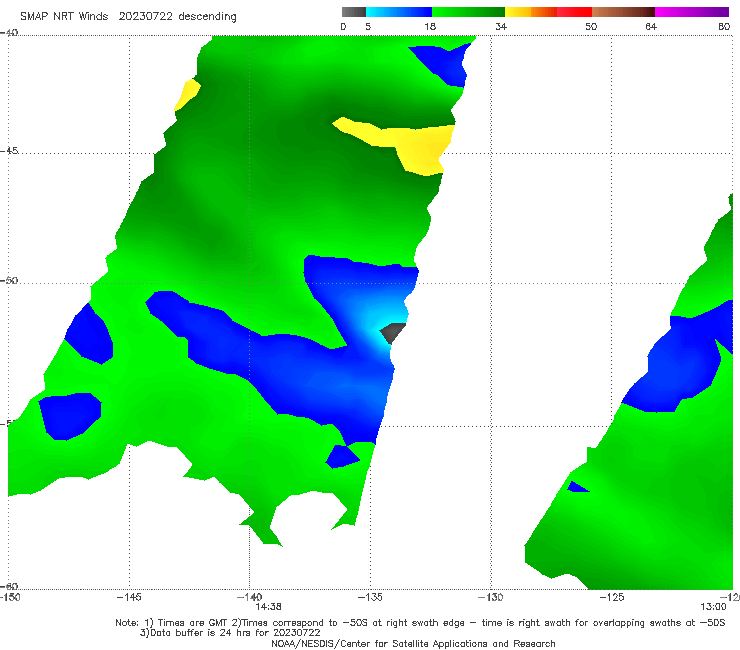Click the longitude label -145
740x650 pixels.
click(129, 597)
